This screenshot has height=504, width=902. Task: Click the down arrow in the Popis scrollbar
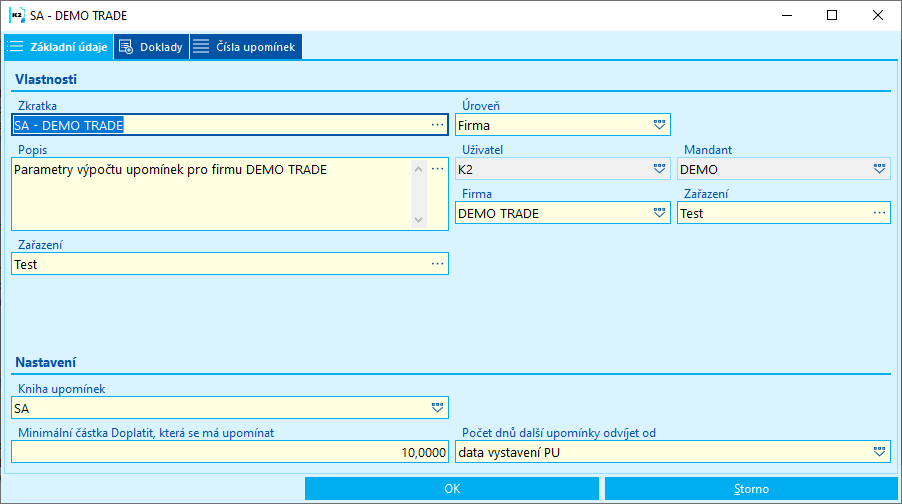point(418,220)
